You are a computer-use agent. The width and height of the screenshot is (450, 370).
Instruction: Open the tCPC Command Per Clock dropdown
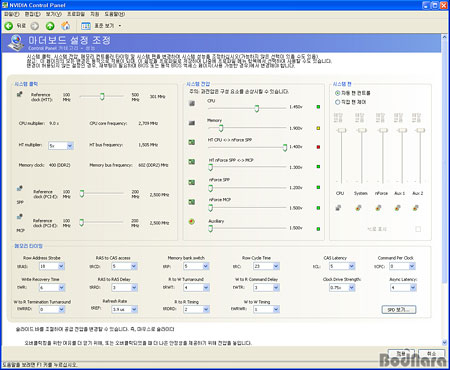point(402,266)
